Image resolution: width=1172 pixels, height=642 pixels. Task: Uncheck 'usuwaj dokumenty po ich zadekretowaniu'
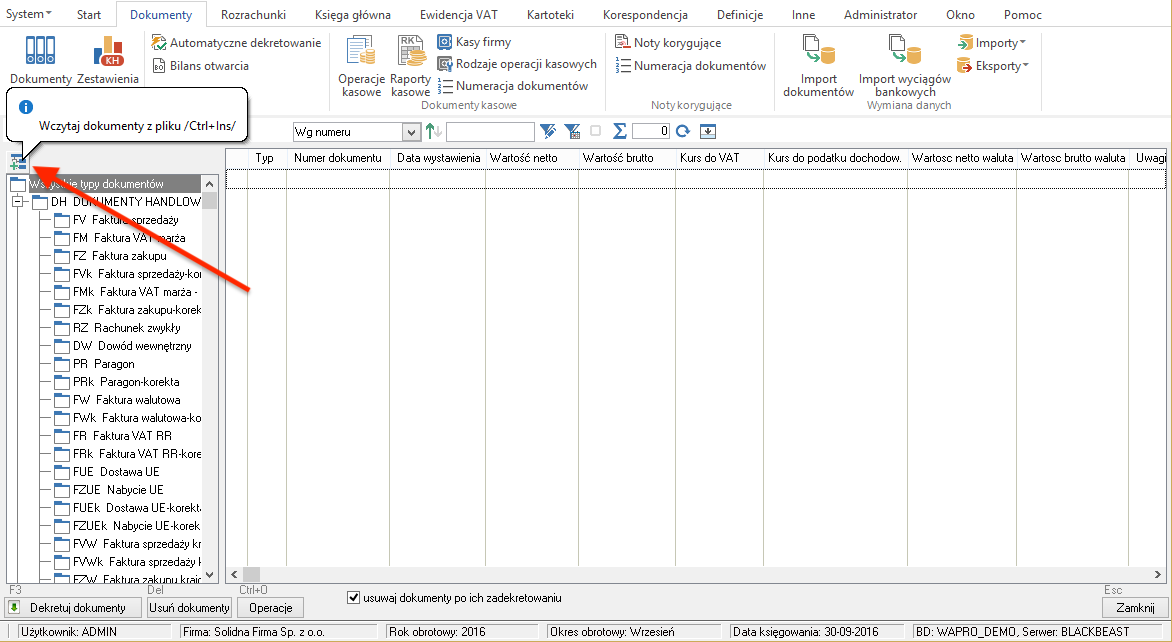[x=353, y=598]
